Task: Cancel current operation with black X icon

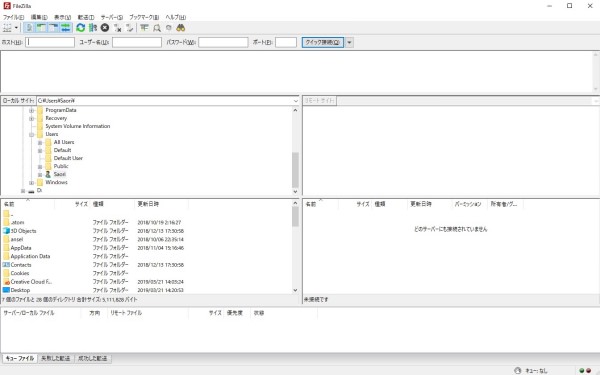Action: click(105, 28)
